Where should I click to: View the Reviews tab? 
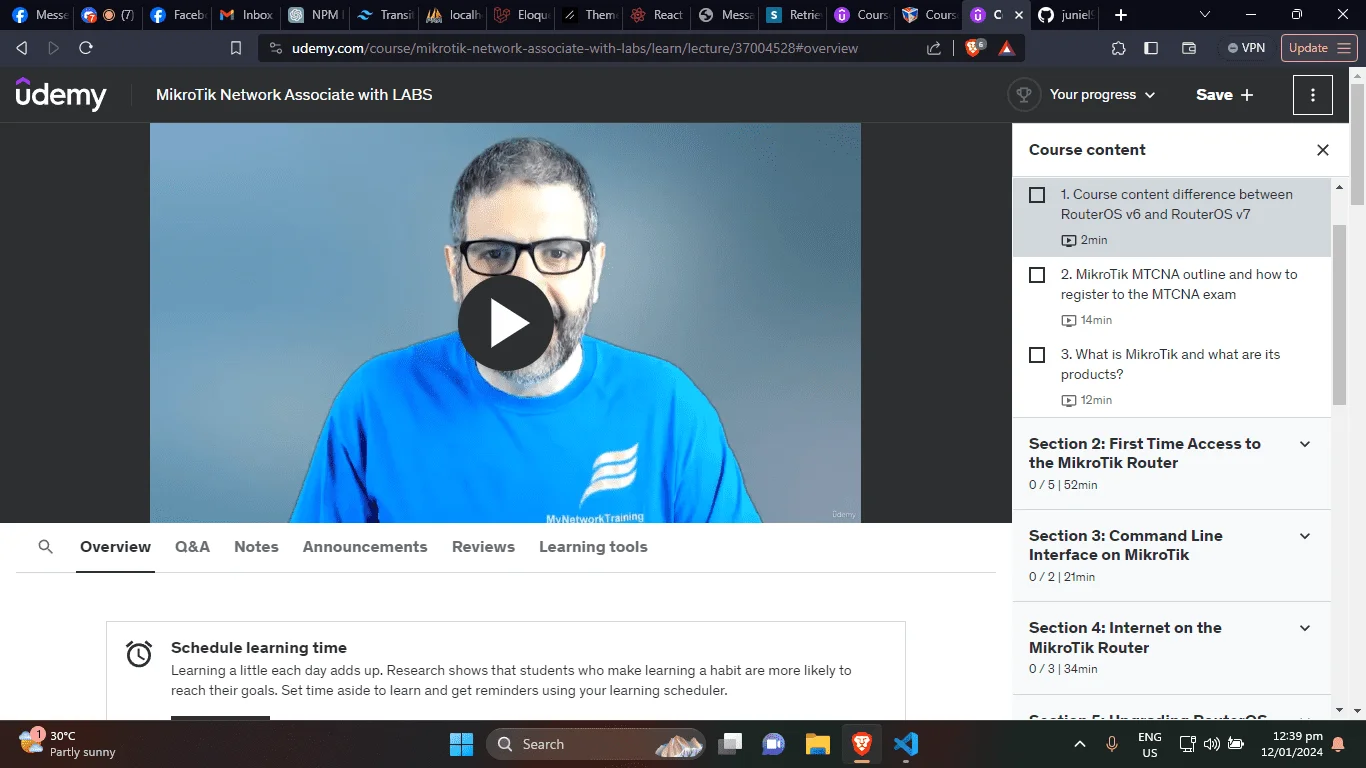(483, 547)
